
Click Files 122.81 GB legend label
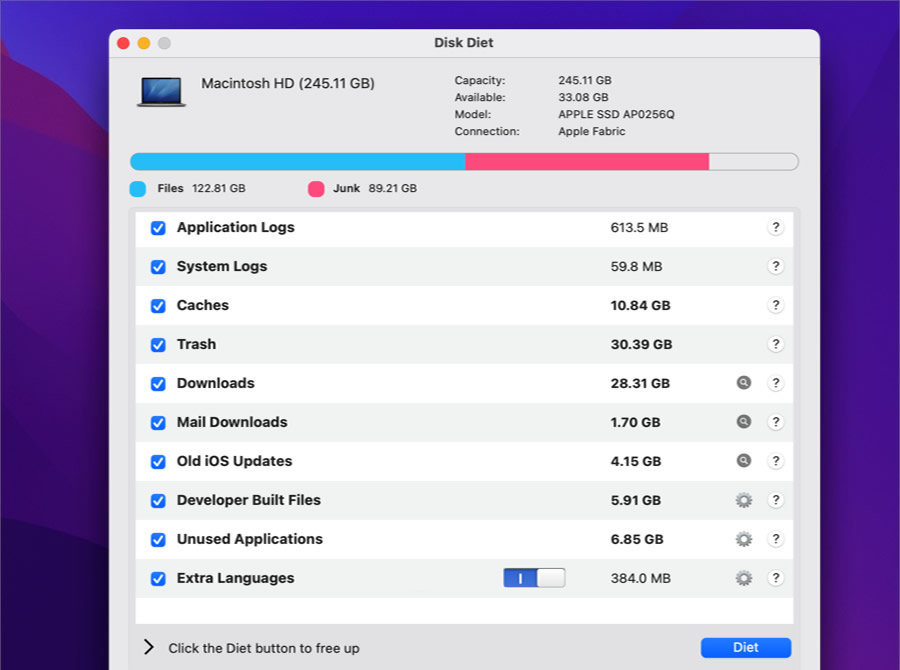point(201,188)
